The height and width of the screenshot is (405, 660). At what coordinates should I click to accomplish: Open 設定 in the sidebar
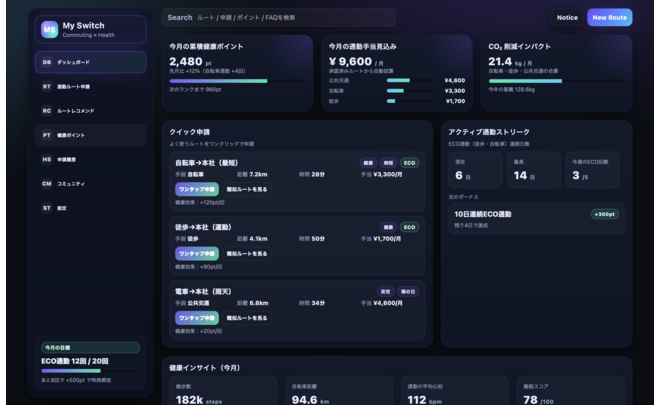(90, 208)
